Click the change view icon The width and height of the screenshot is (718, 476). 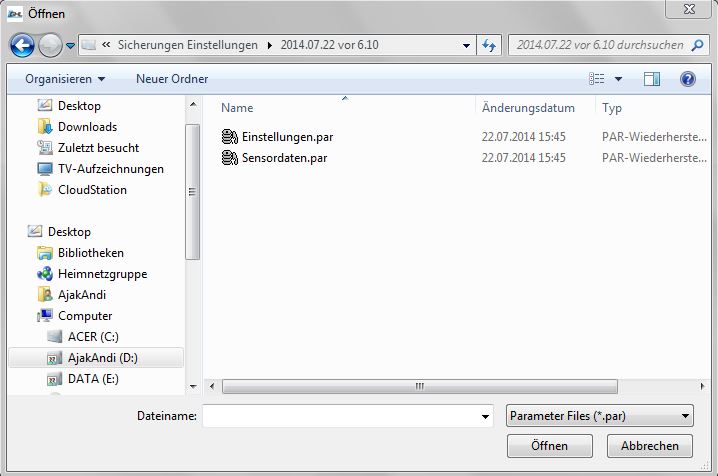(597, 79)
